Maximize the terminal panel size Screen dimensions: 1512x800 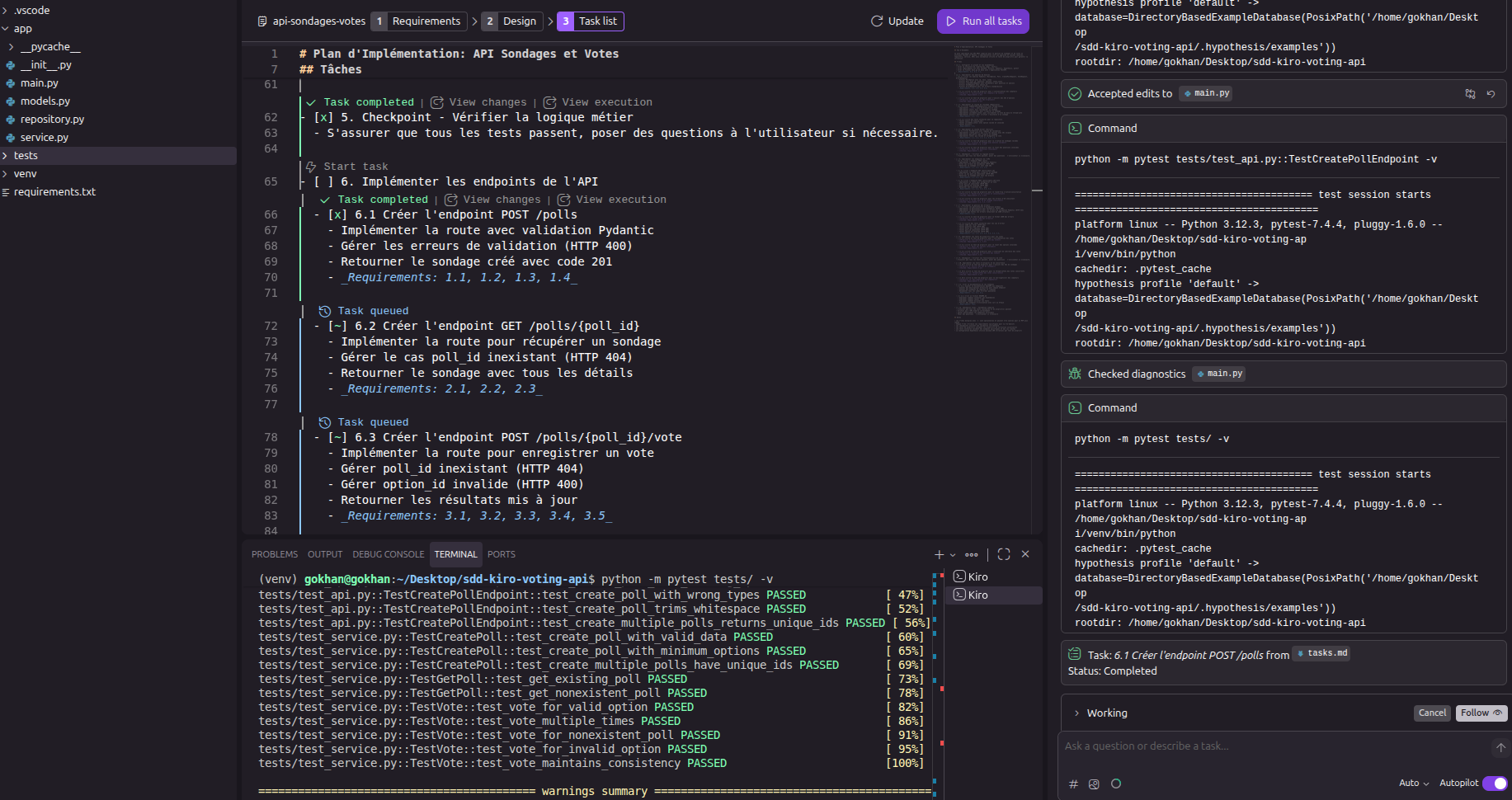click(x=1004, y=554)
